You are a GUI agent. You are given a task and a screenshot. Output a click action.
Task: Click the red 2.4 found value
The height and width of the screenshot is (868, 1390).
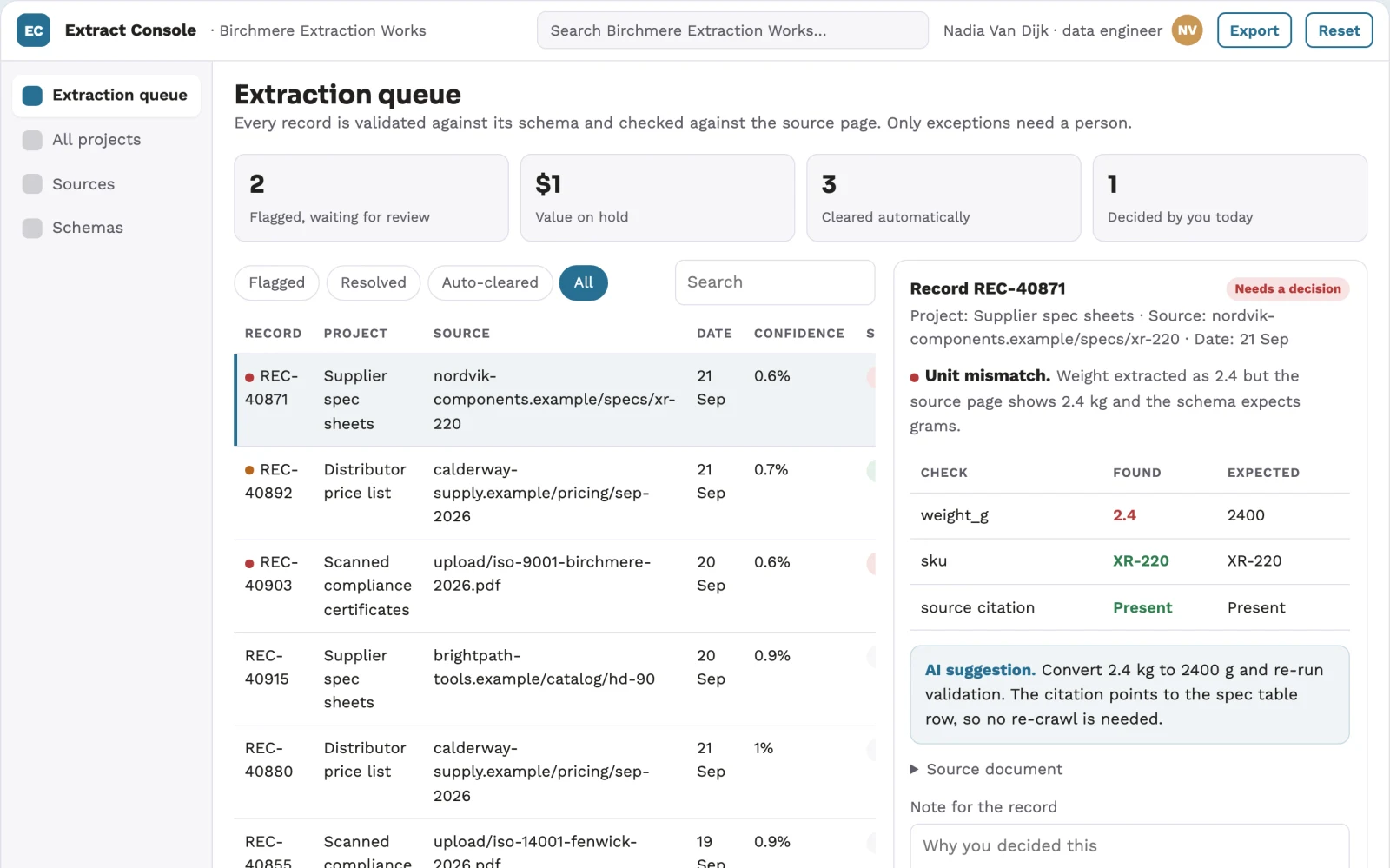[1124, 515]
